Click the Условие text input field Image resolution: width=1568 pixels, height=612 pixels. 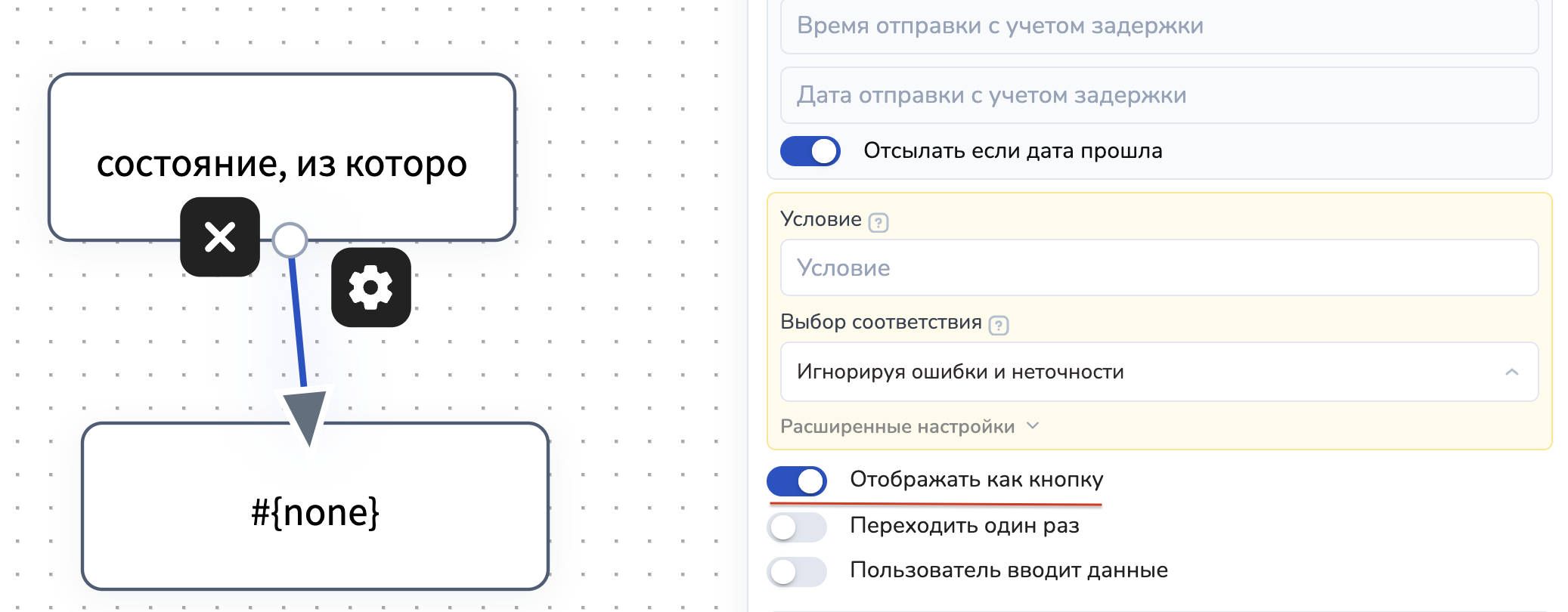[x=1159, y=268]
